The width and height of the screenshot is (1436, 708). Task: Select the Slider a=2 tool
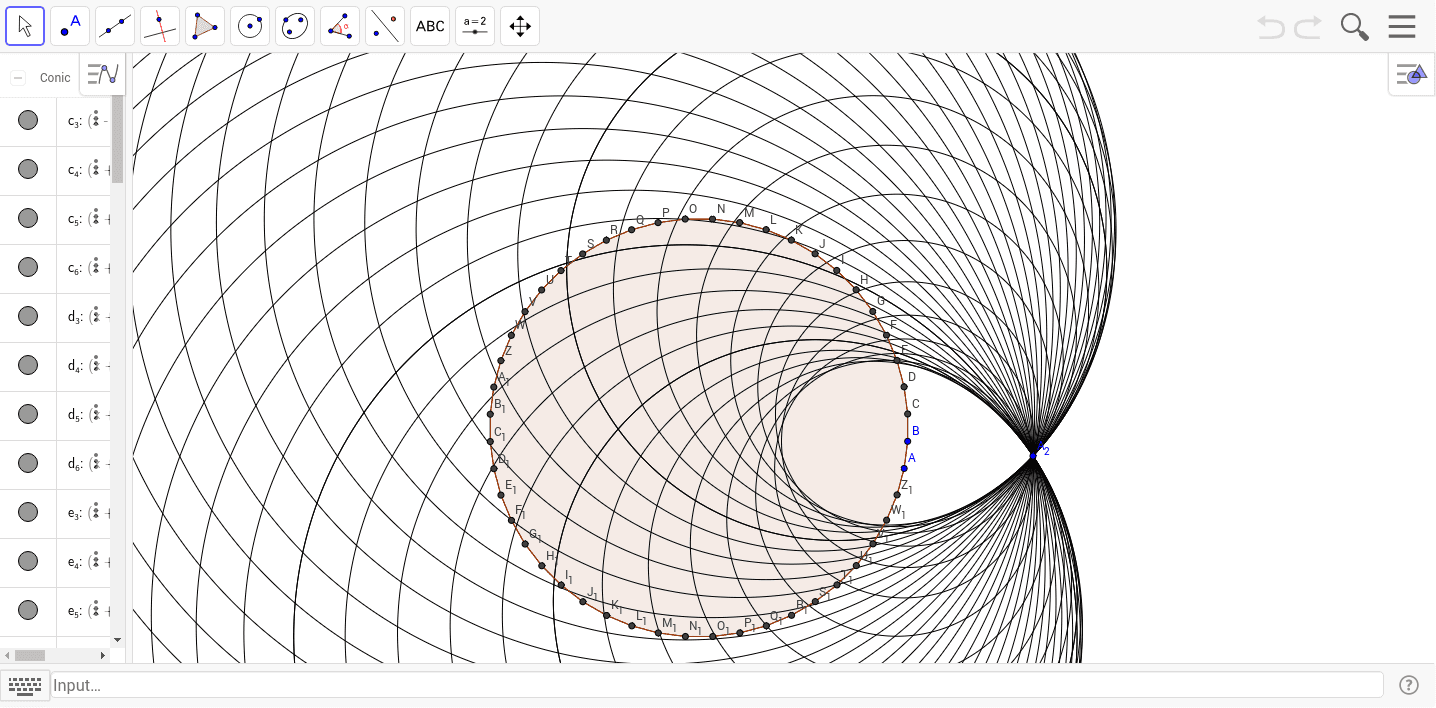[475, 26]
